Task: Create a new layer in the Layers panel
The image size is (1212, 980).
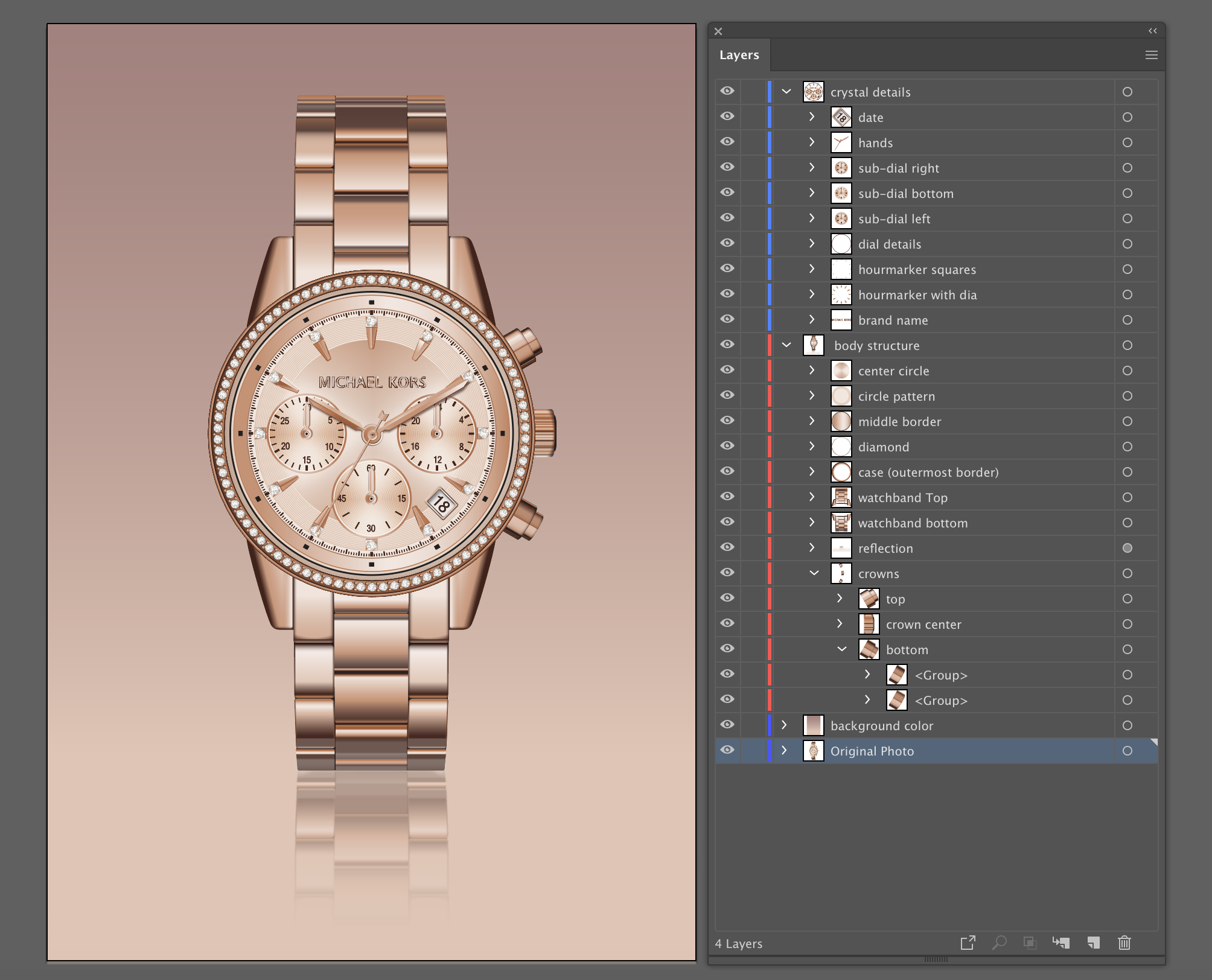Action: 1094,943
